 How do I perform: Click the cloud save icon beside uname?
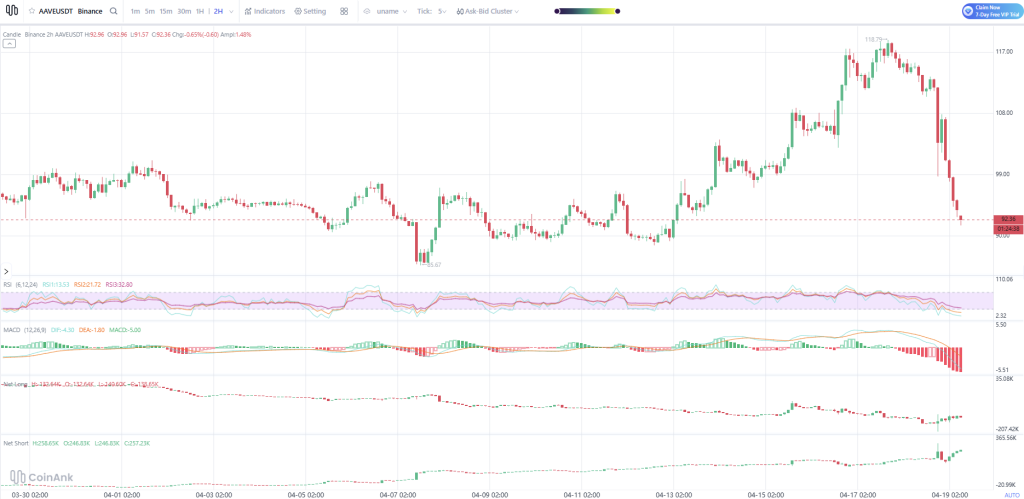tap(367, 11)
